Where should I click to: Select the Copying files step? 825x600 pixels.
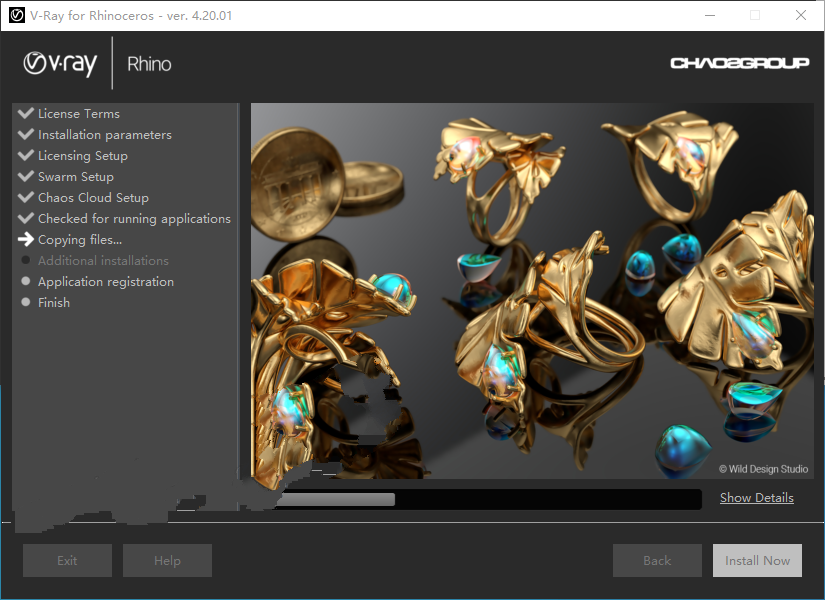[80, 240]
